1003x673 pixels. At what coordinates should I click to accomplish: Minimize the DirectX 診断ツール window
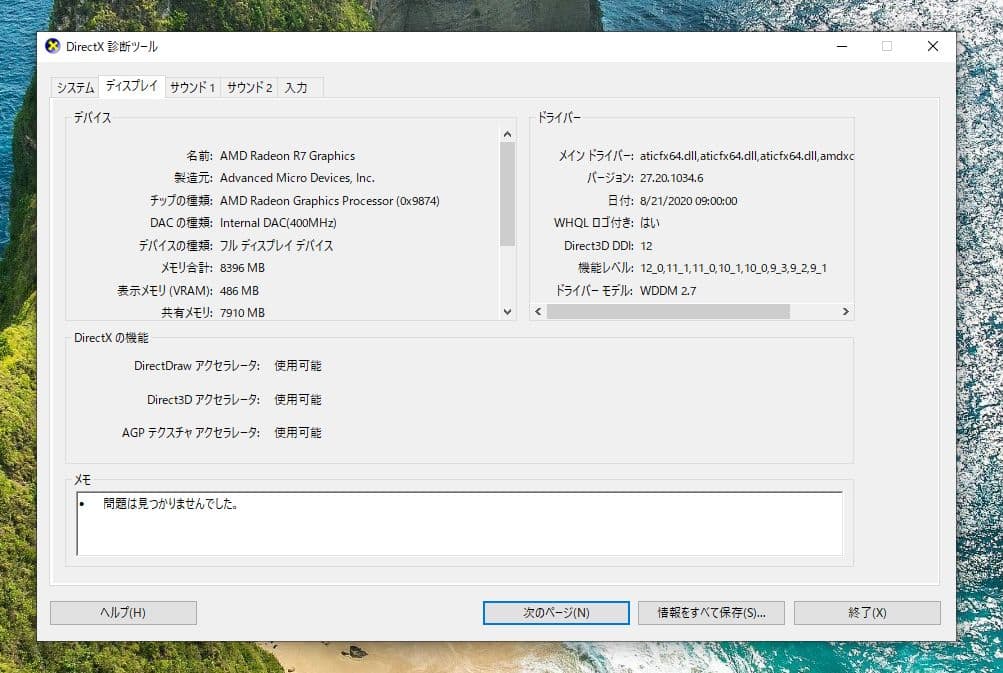840,46
